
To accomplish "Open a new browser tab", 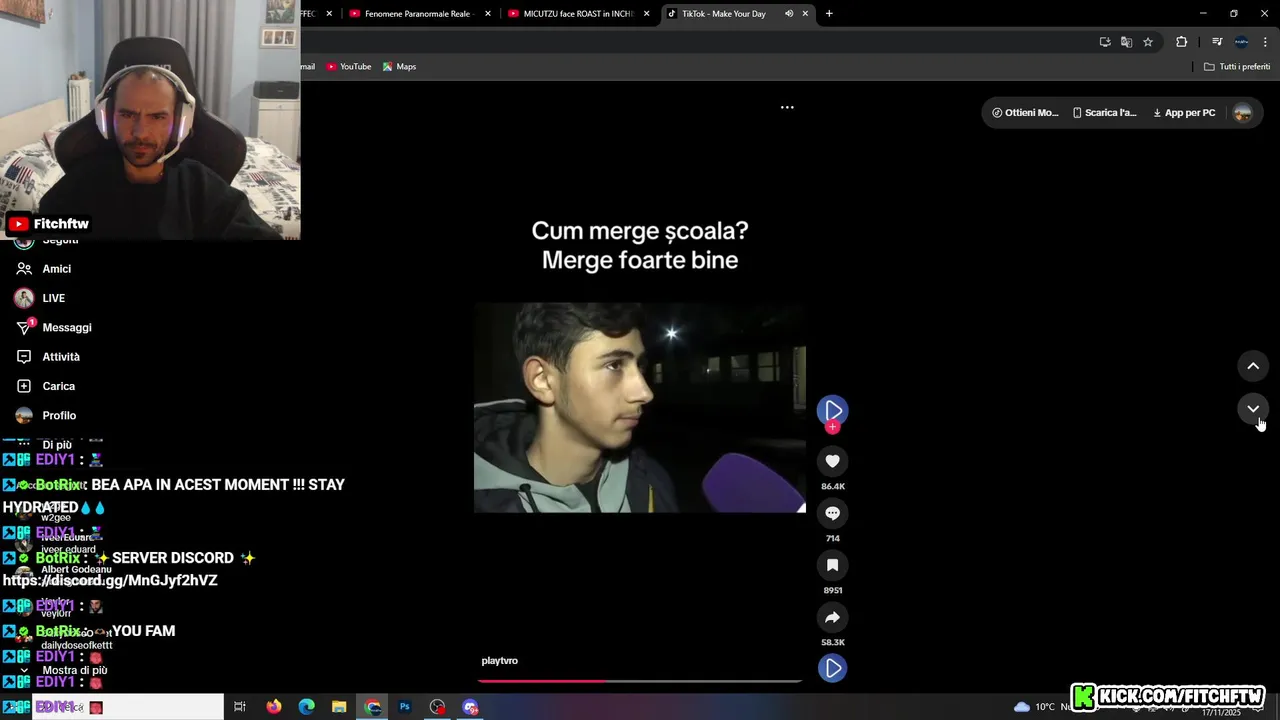I will pos(829,14).
